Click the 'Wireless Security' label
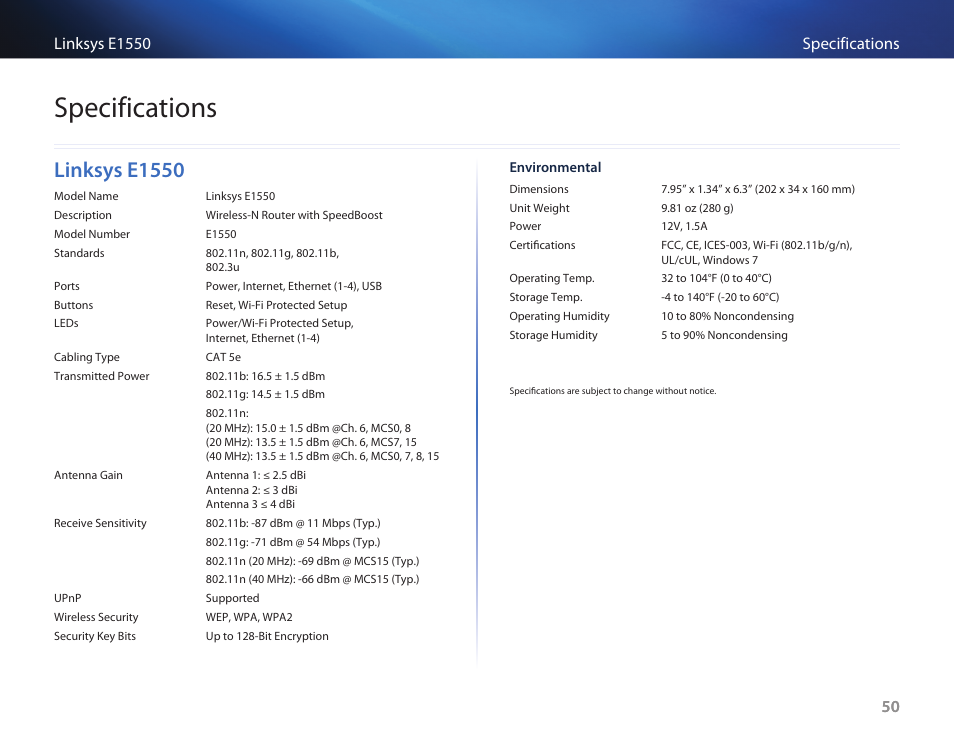Image resolution: width=954 pixels, height=738 pixels. tap(96, 617)
